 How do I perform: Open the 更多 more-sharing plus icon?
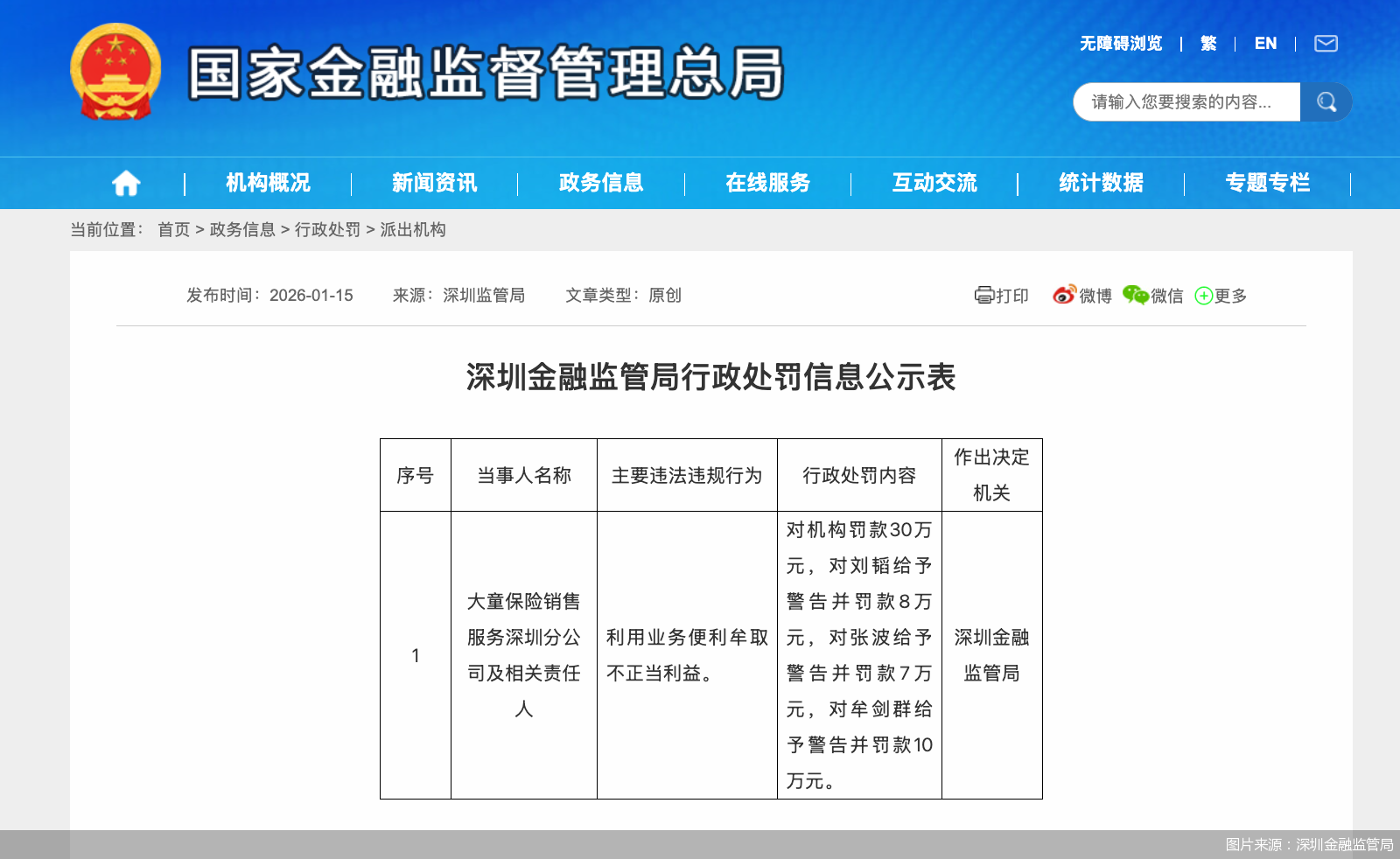point(1206,296)
